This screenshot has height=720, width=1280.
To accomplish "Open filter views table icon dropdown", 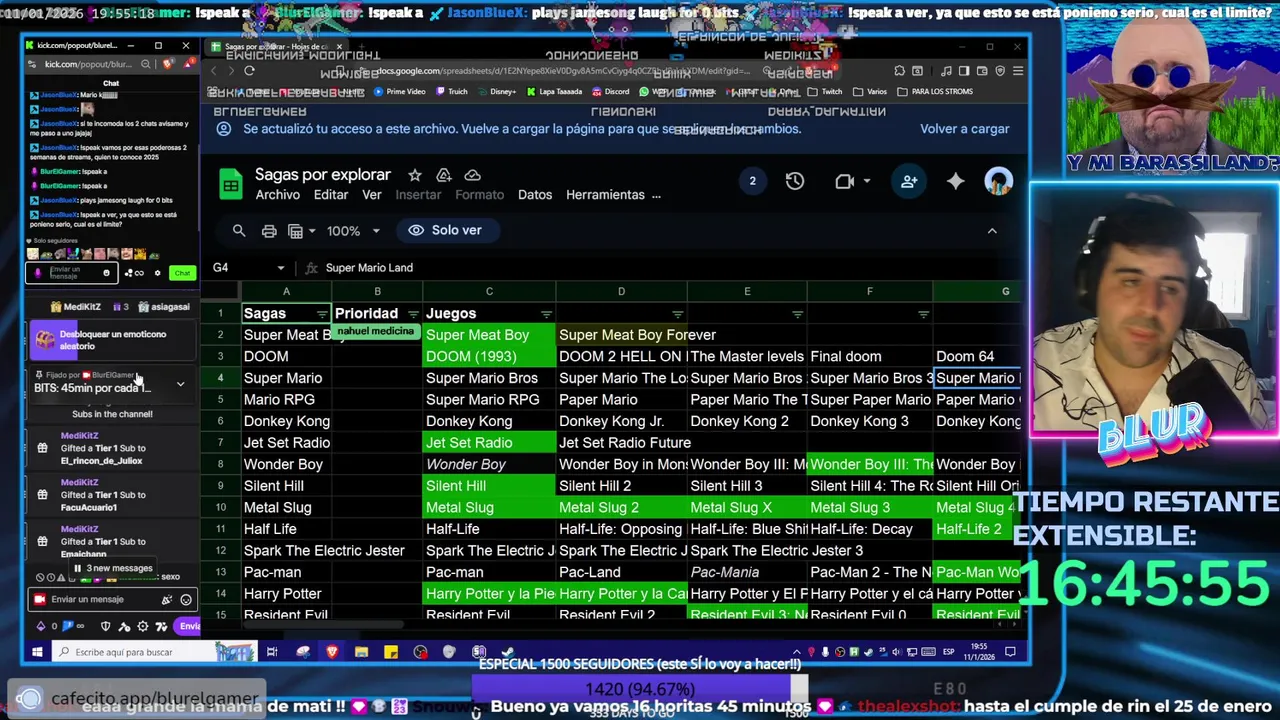I will (x=301, y=231).
